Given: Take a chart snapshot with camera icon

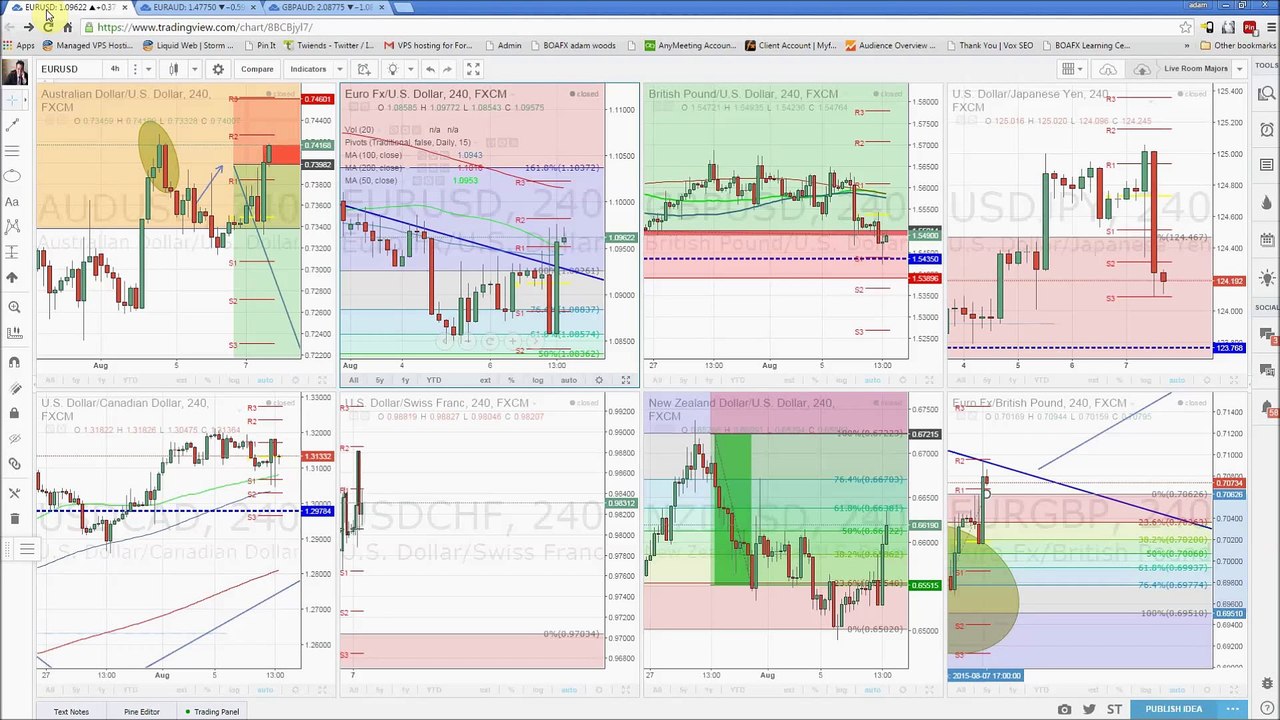Looking at the screenshot, I should (x=1064, y=709).
